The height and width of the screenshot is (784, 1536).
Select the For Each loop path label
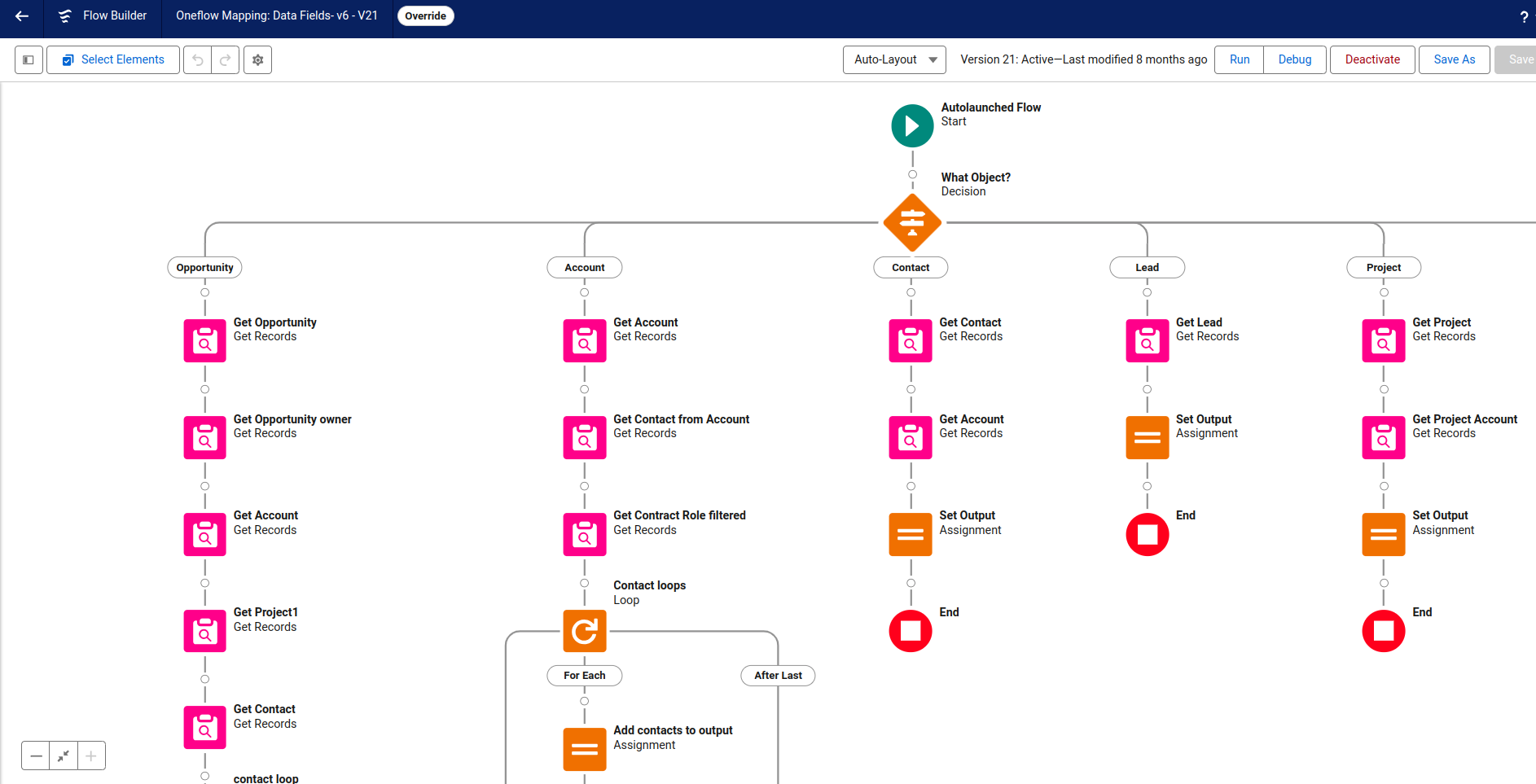(584, 676)
